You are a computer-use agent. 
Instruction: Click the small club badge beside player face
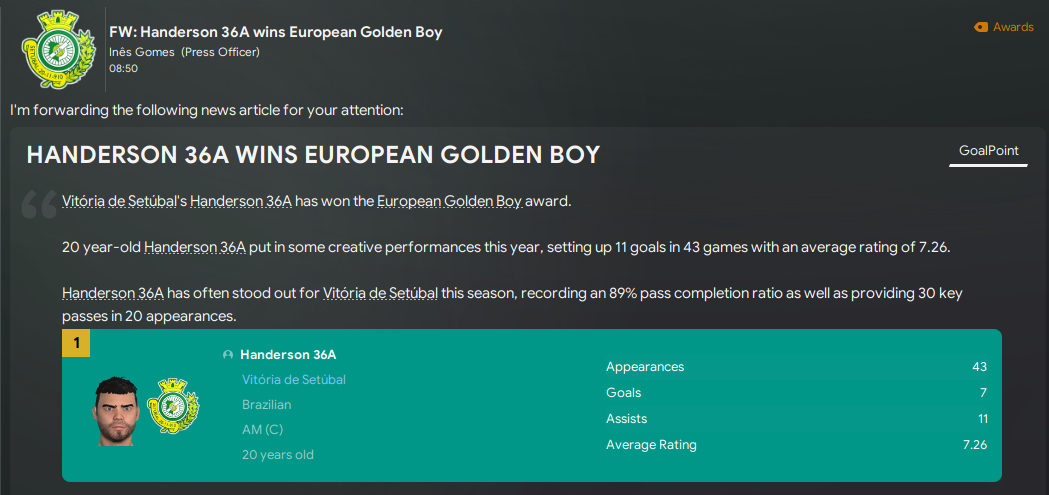(x=173, y=406)
